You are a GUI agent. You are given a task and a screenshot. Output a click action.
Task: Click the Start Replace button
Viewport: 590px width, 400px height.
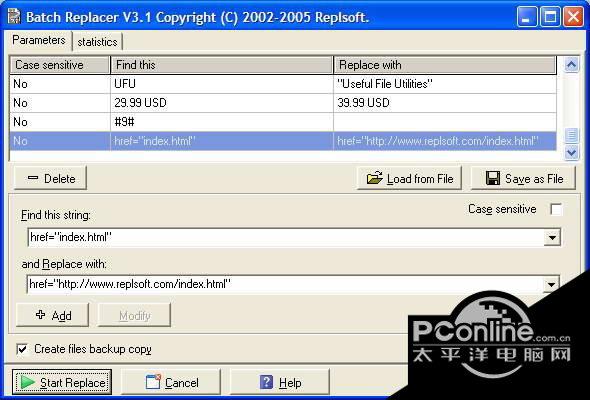click(x=62, y=382)
